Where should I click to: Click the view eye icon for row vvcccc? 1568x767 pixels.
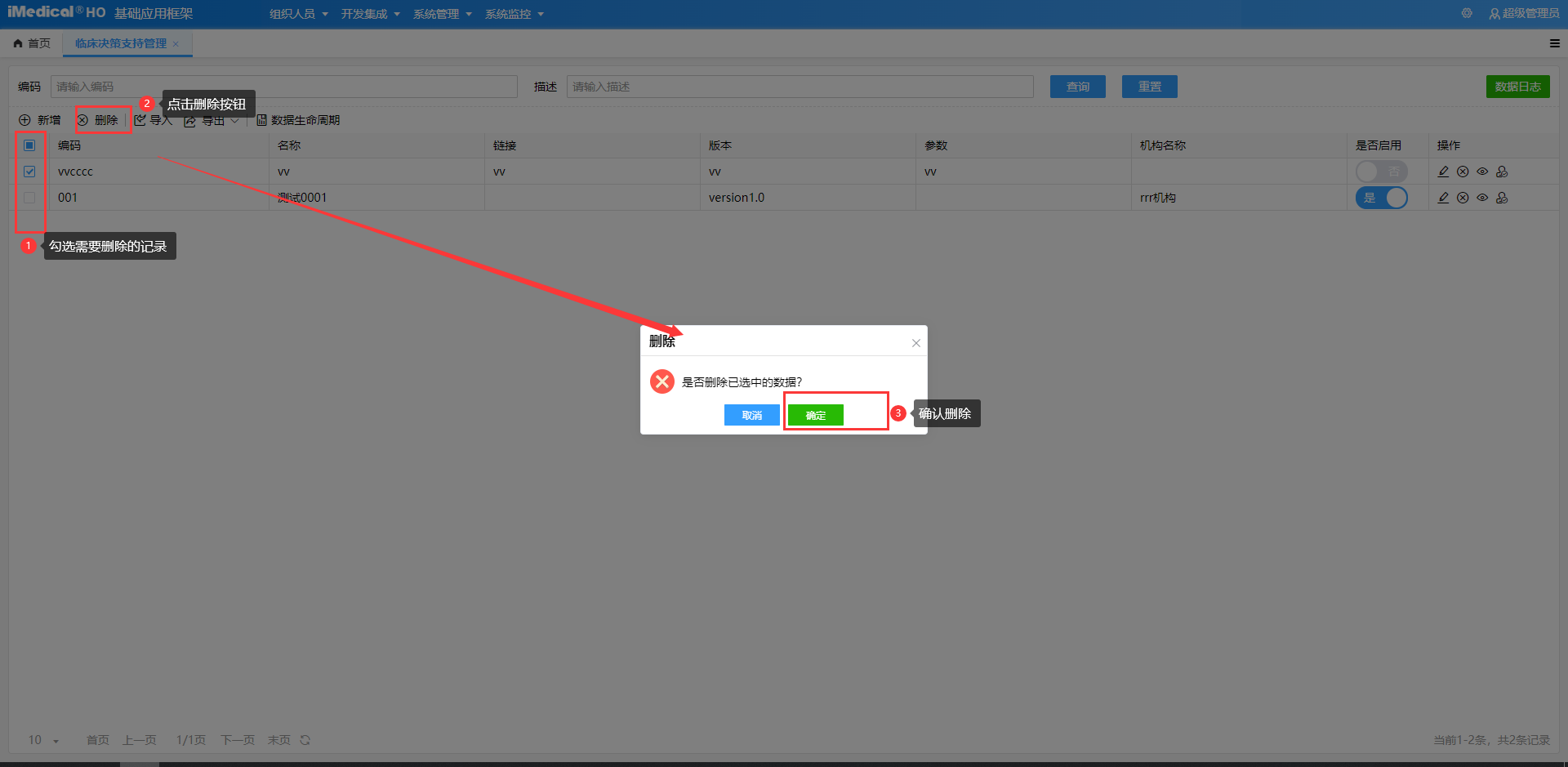tap(1482, 172)
